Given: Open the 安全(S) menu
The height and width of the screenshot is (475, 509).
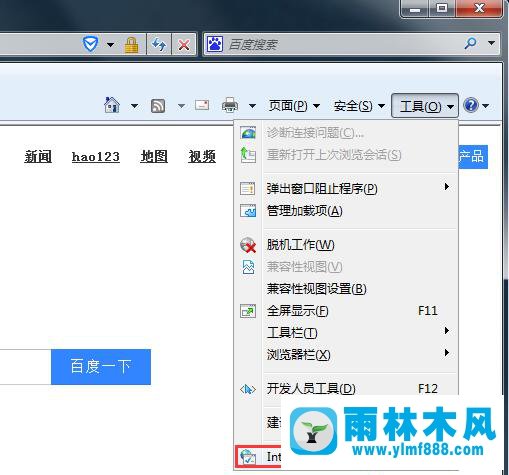Looking at the screenshot, I should pyautogui.click(x=359, y=106).
